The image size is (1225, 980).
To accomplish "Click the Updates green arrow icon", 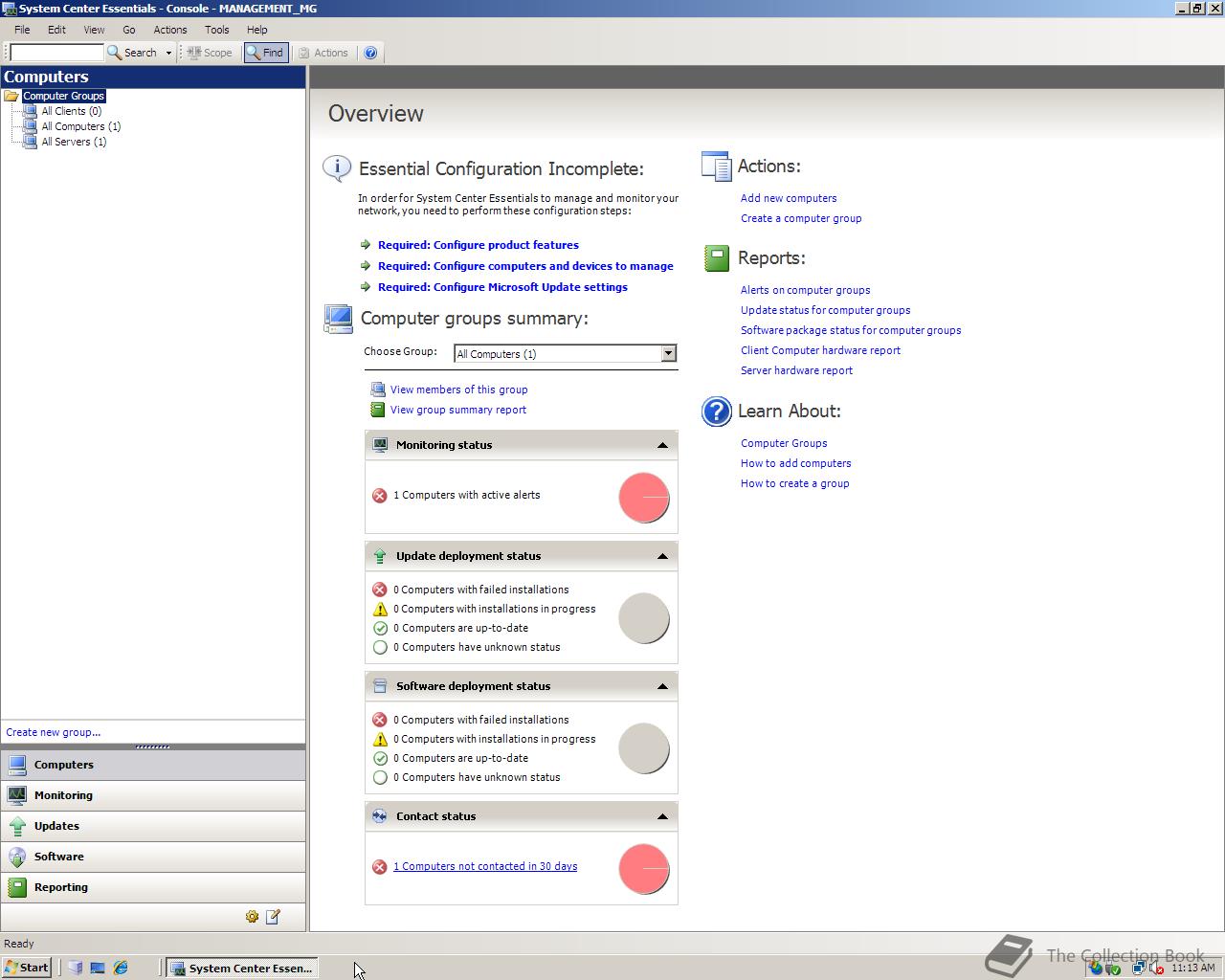I will (17, 826).
